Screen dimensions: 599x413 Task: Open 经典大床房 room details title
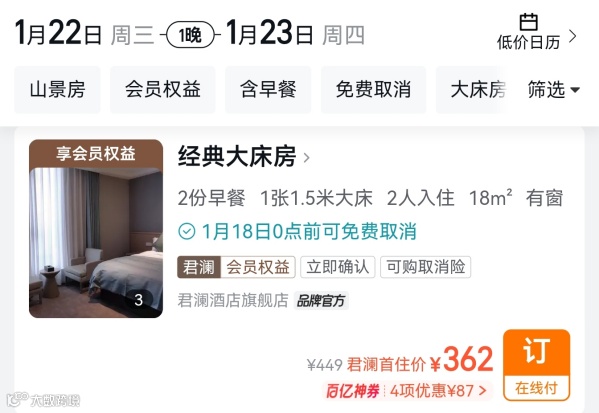point(237,156)
